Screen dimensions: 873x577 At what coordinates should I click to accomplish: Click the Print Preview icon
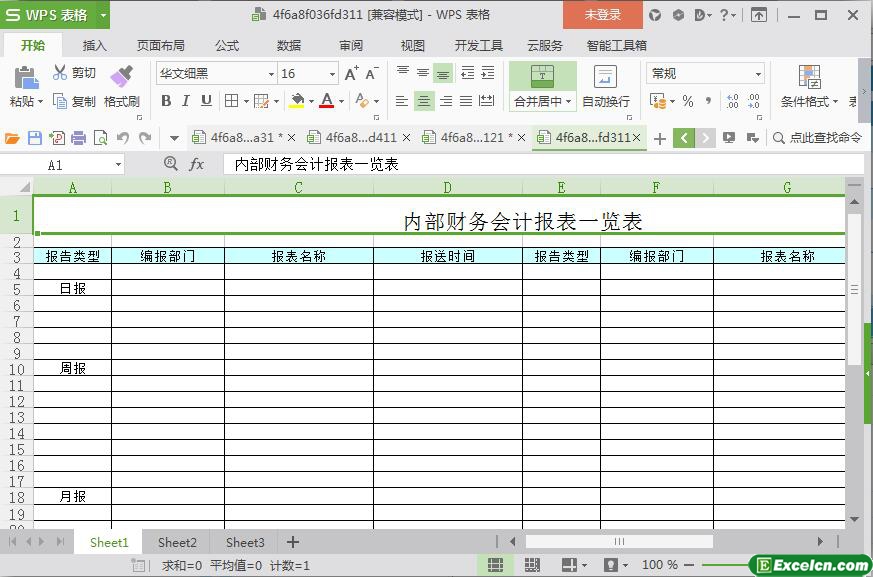coord(101,138)
